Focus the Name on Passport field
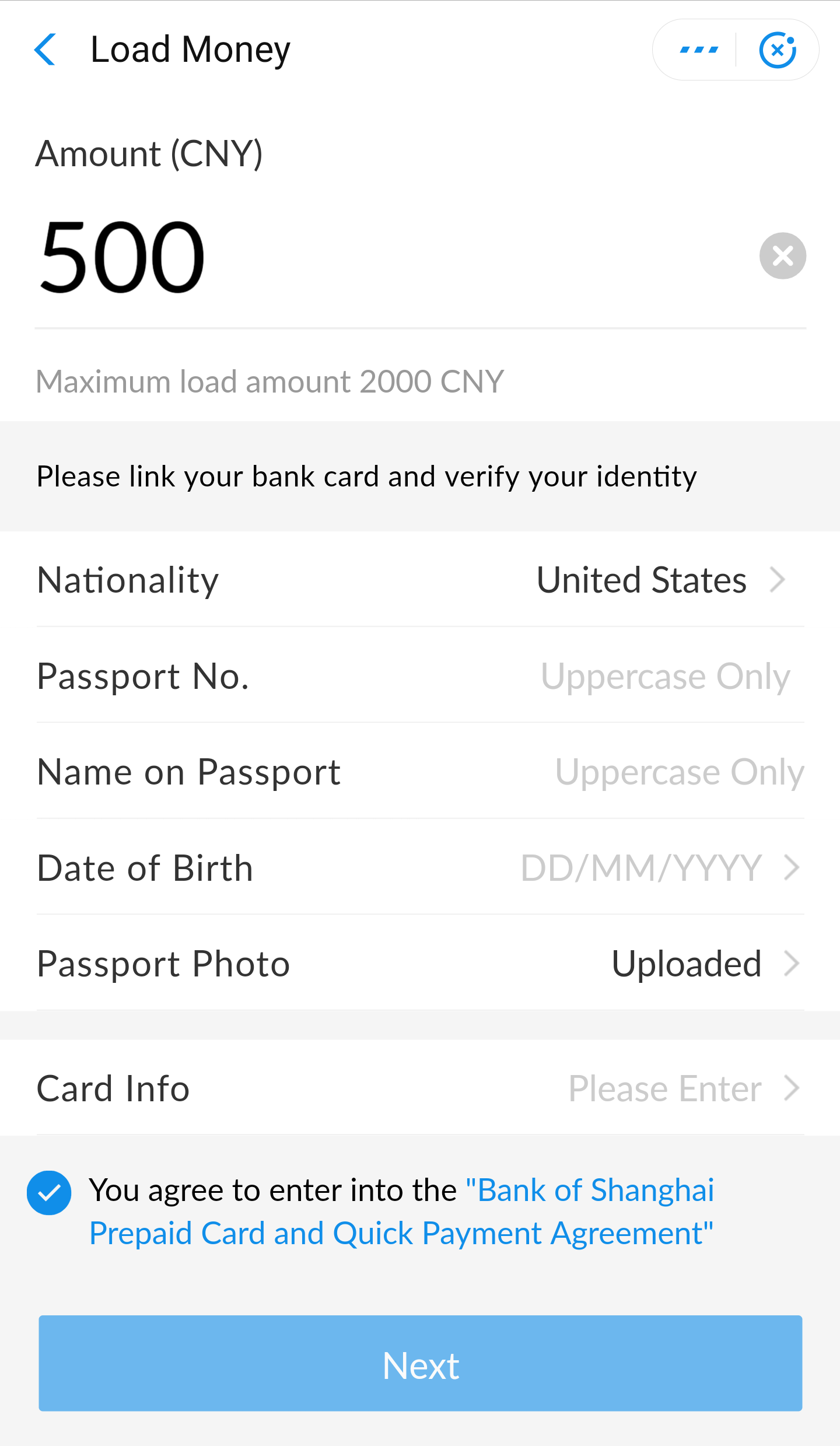The width and height of the screenshot is (840, 1446). [x=679, y=772]
